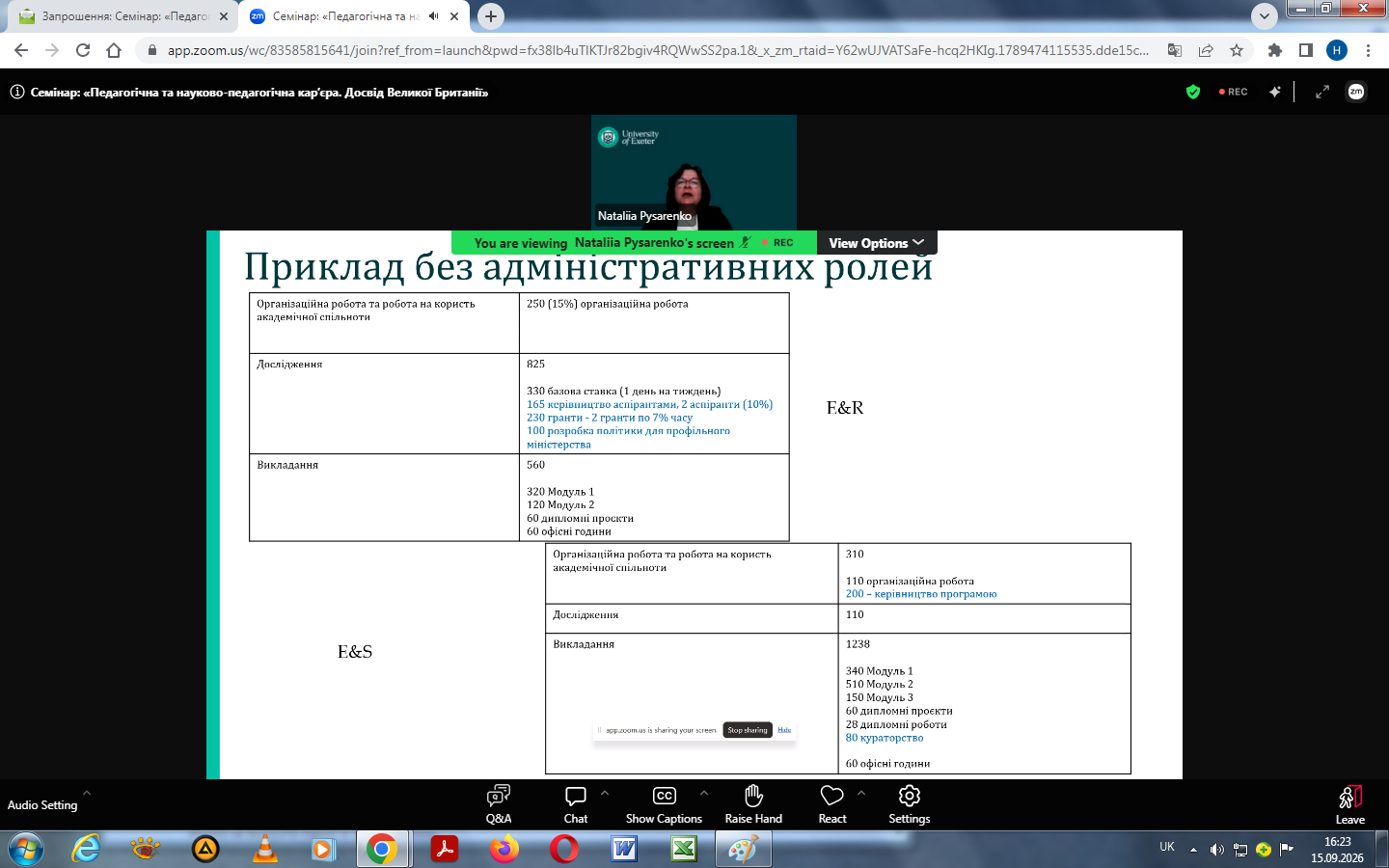Open the View Options dropdown
Viewport: 1389px width, 868px height.
(877, 243)
